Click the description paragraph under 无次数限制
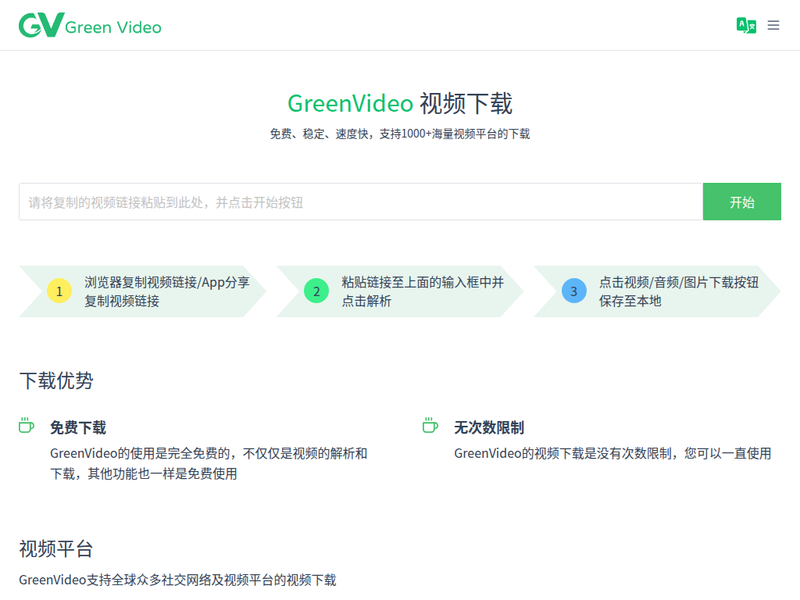 (612, 453)
